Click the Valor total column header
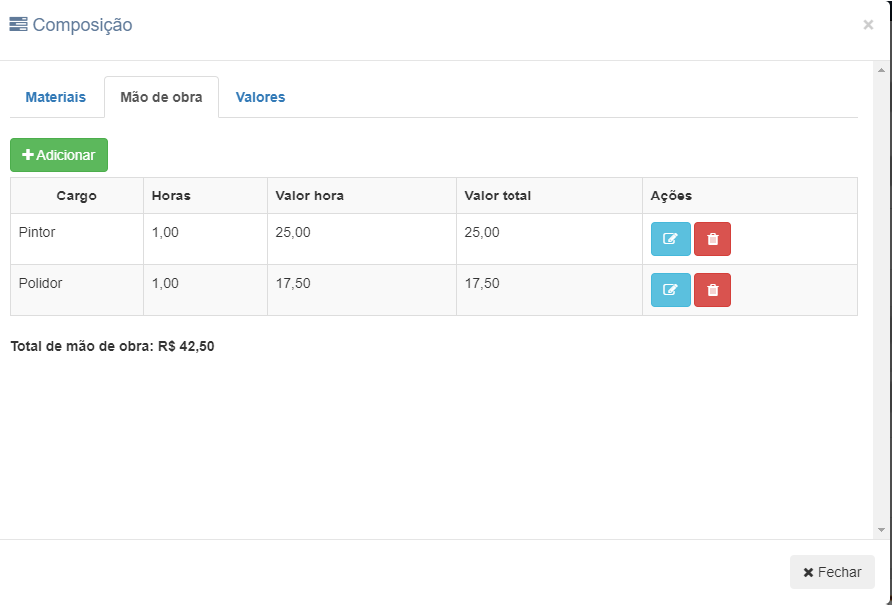The height and width of the screenshot is (608, 894). click(x=498, y=196)
